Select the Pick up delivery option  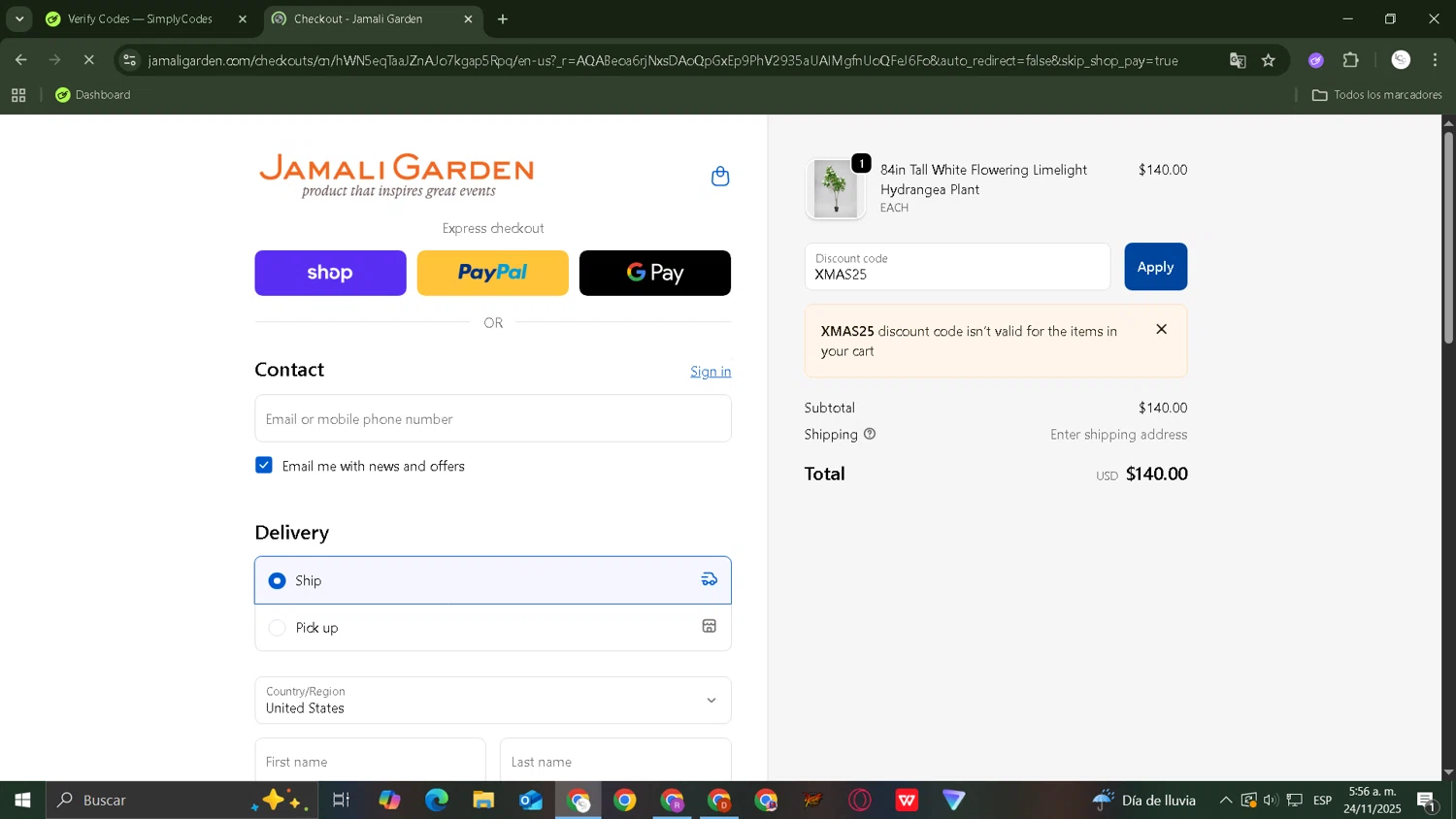click(493, 627)
